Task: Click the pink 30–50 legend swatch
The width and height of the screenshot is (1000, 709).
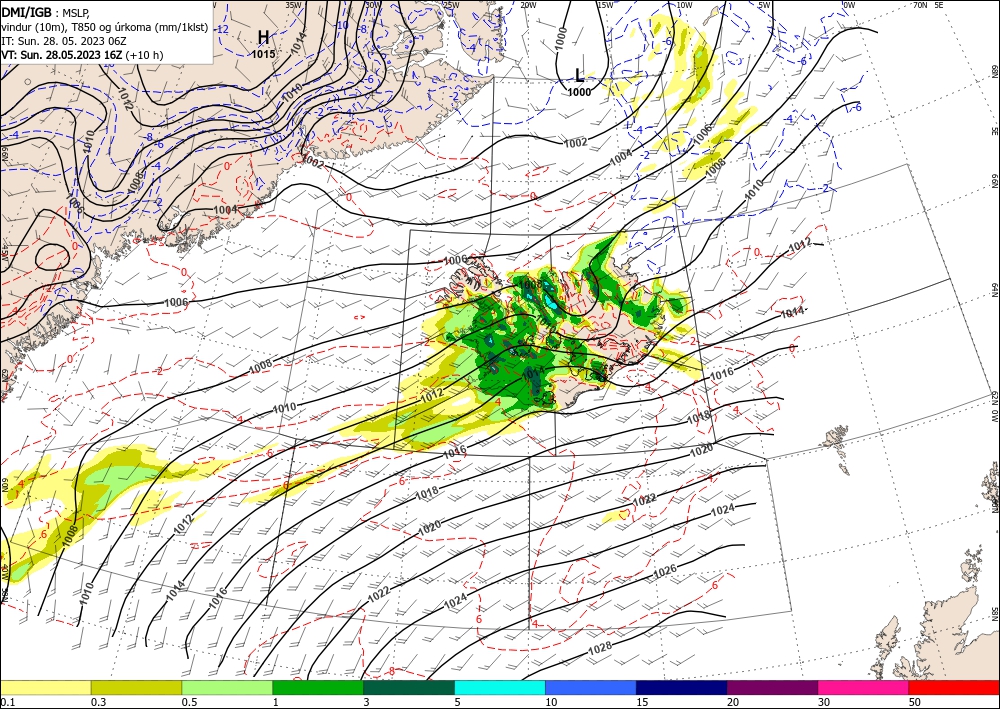Action: 863,687
